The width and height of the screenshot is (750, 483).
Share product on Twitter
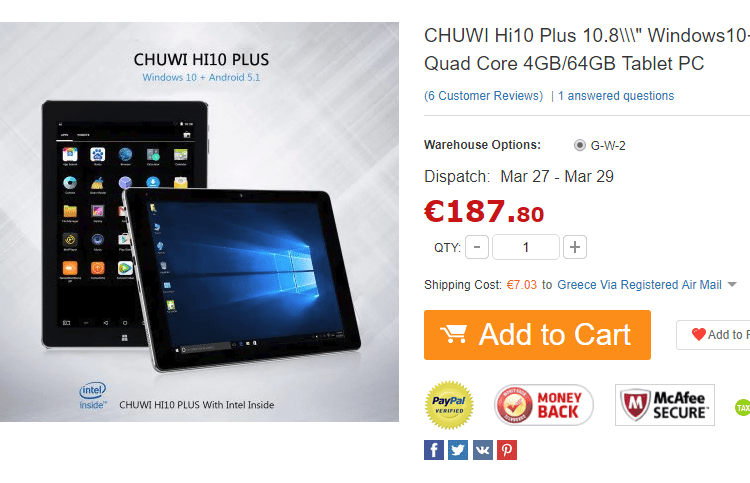pyautogui.click(x=458, y=450)
